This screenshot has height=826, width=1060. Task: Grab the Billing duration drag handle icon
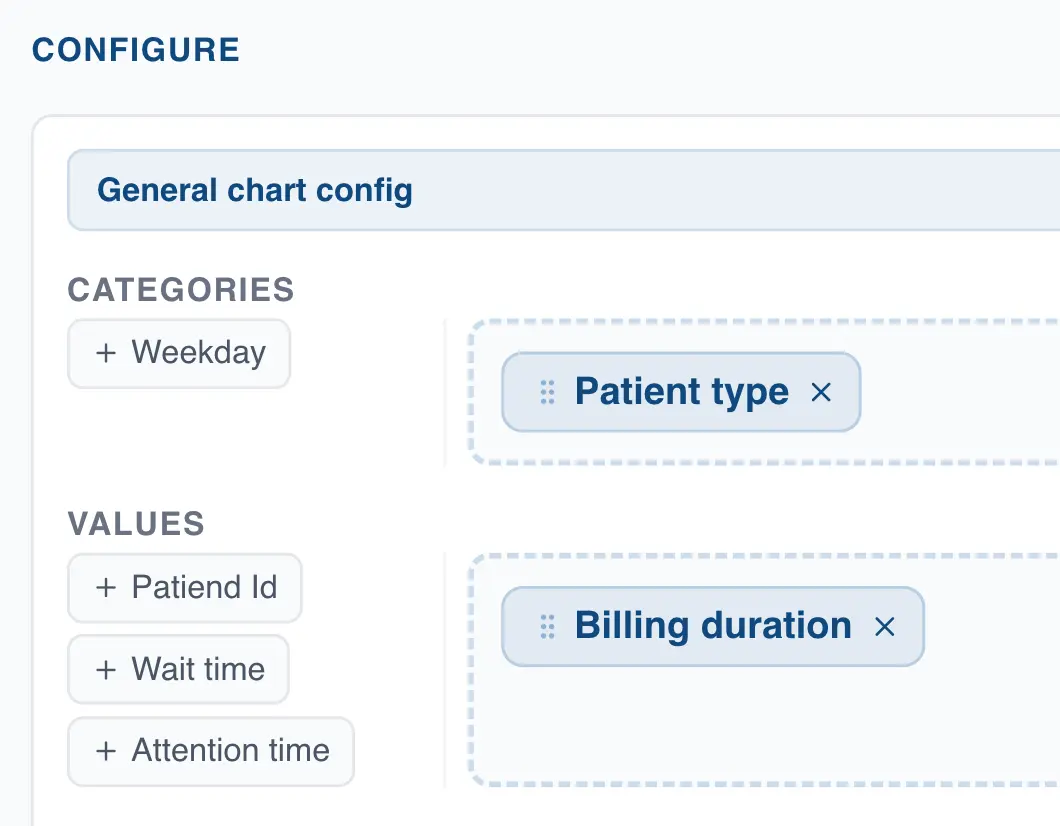pyautogui.click(x=546, y=626)
